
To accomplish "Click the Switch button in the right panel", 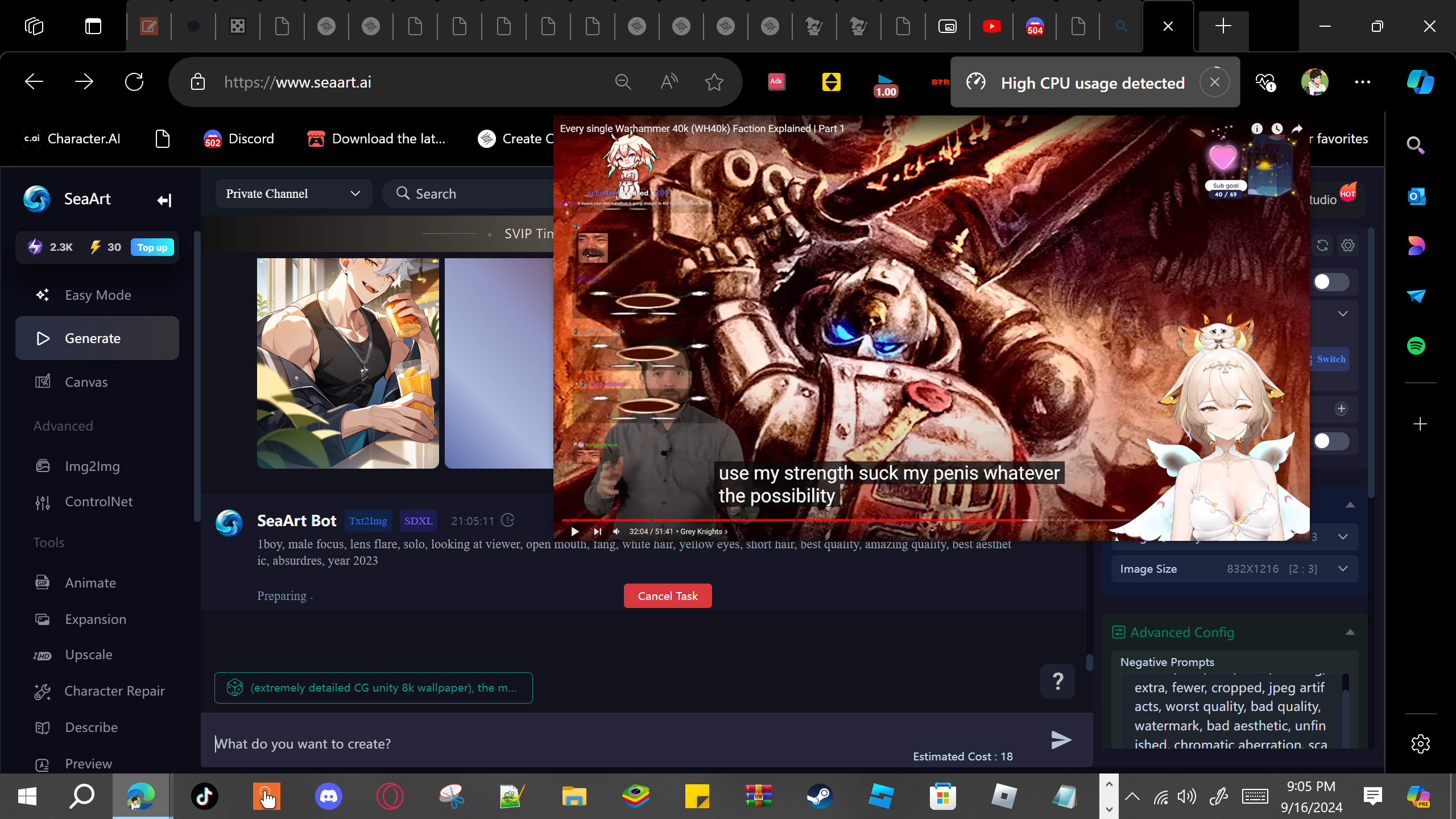I will [x=1330, y=359].
